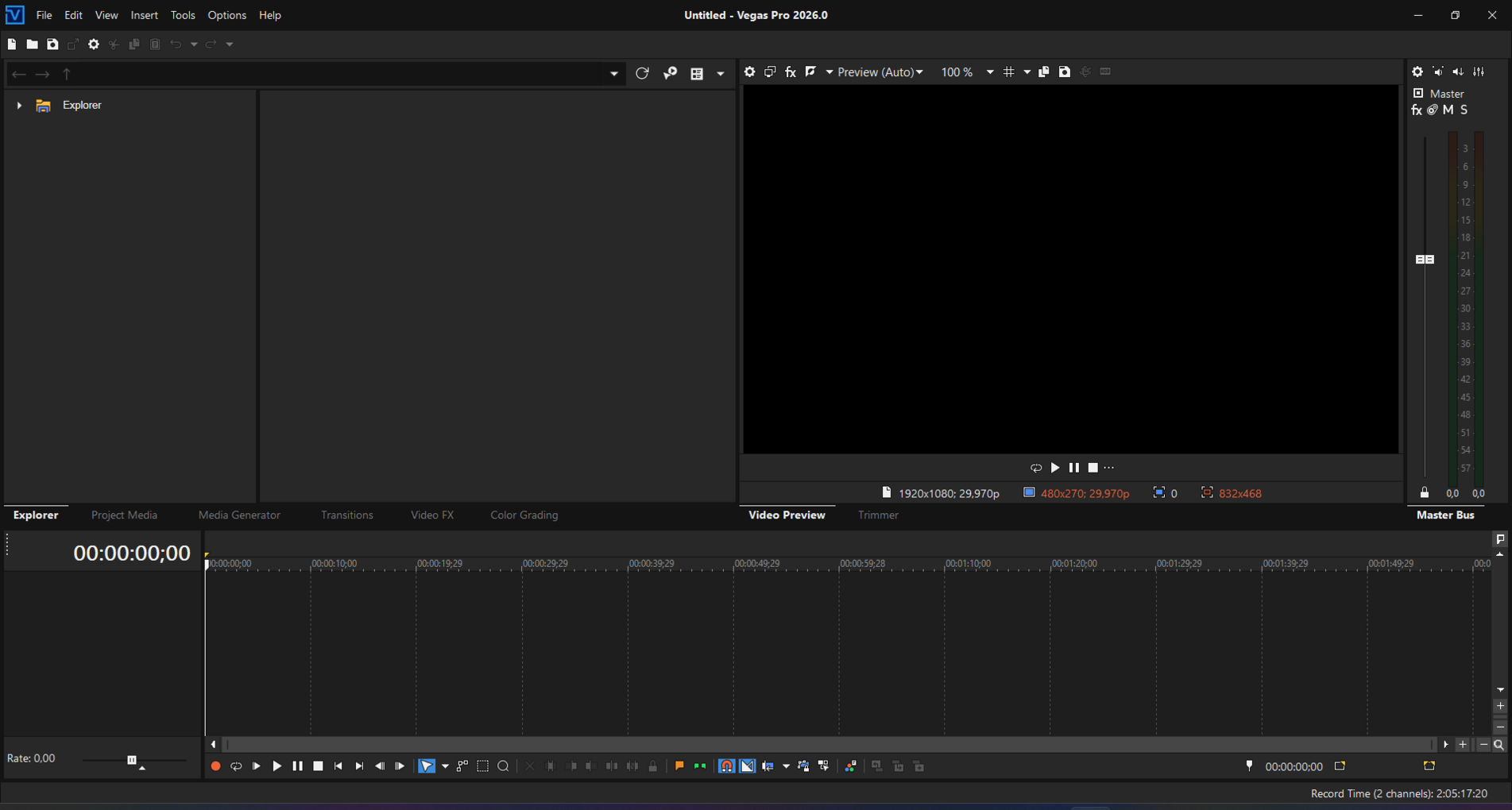Open Master Bus audio properties gear
Viewport: 1512px width, 810px height.
click(x=1417, y=72)
